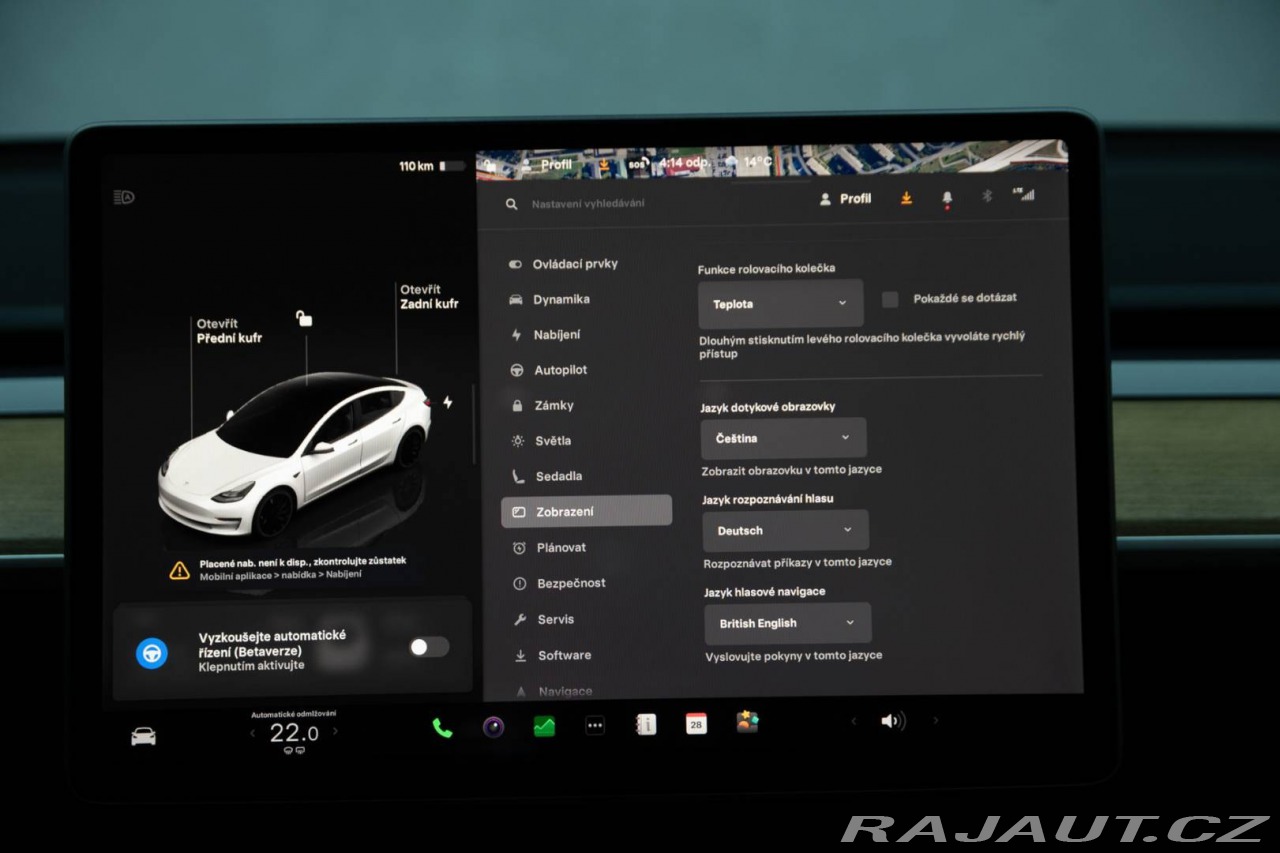
Task: Open the Deutsch voice recognition dropdown
Action: tap(785, 530)
